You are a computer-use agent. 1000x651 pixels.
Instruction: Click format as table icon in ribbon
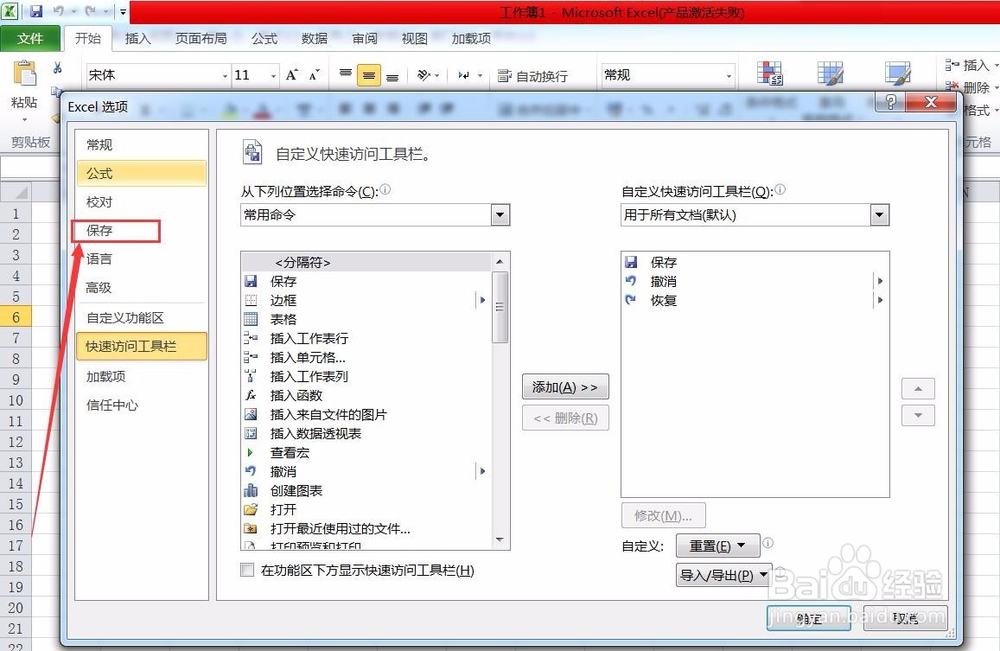[x=830, y=73]
